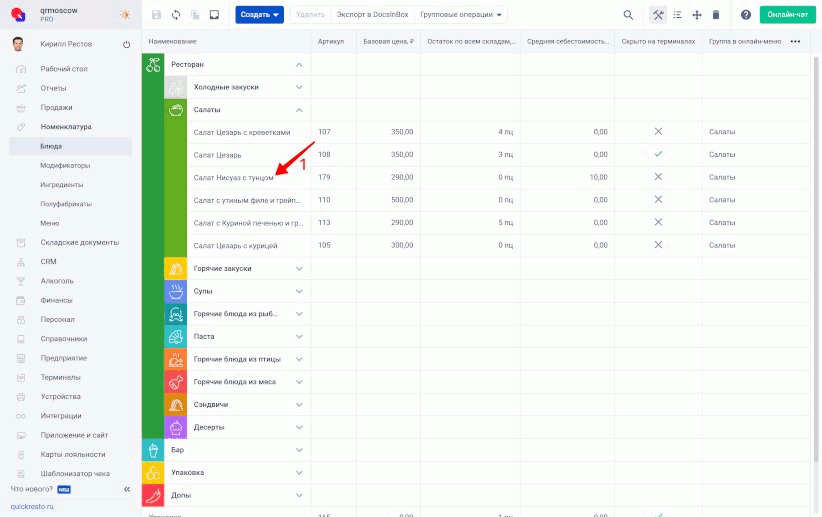This screenshot has width=822, height=517.
Task: Toggle hidden mark for Салат с утиным филе
Action: point(658,199)
